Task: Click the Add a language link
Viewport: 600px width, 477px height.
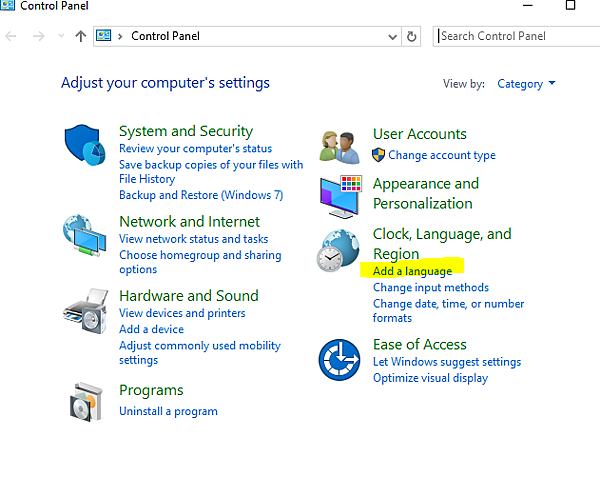Action: pyautogui.click(x=412, y=271)
